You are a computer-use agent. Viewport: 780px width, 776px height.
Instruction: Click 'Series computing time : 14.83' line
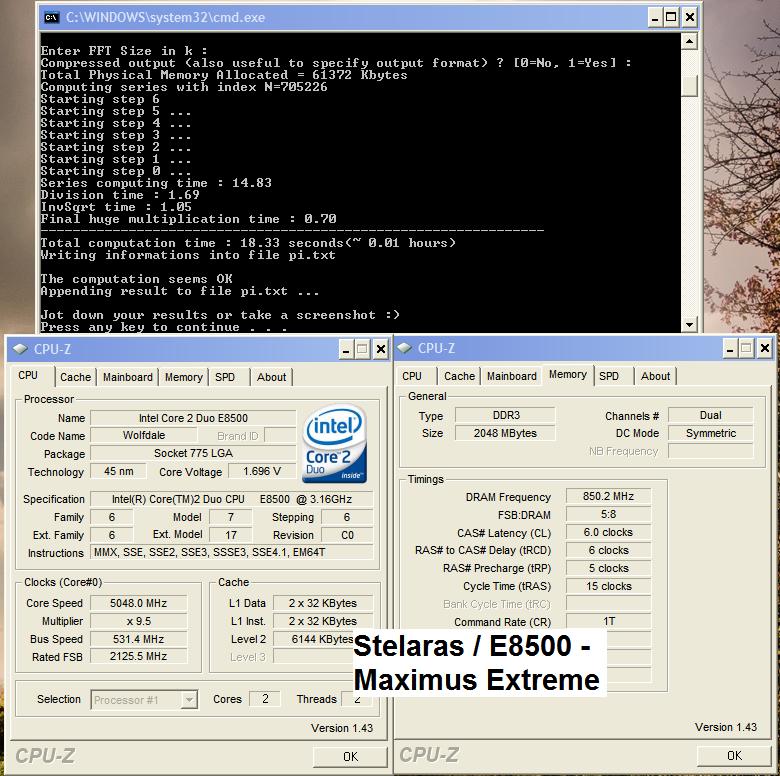point(156,183)
